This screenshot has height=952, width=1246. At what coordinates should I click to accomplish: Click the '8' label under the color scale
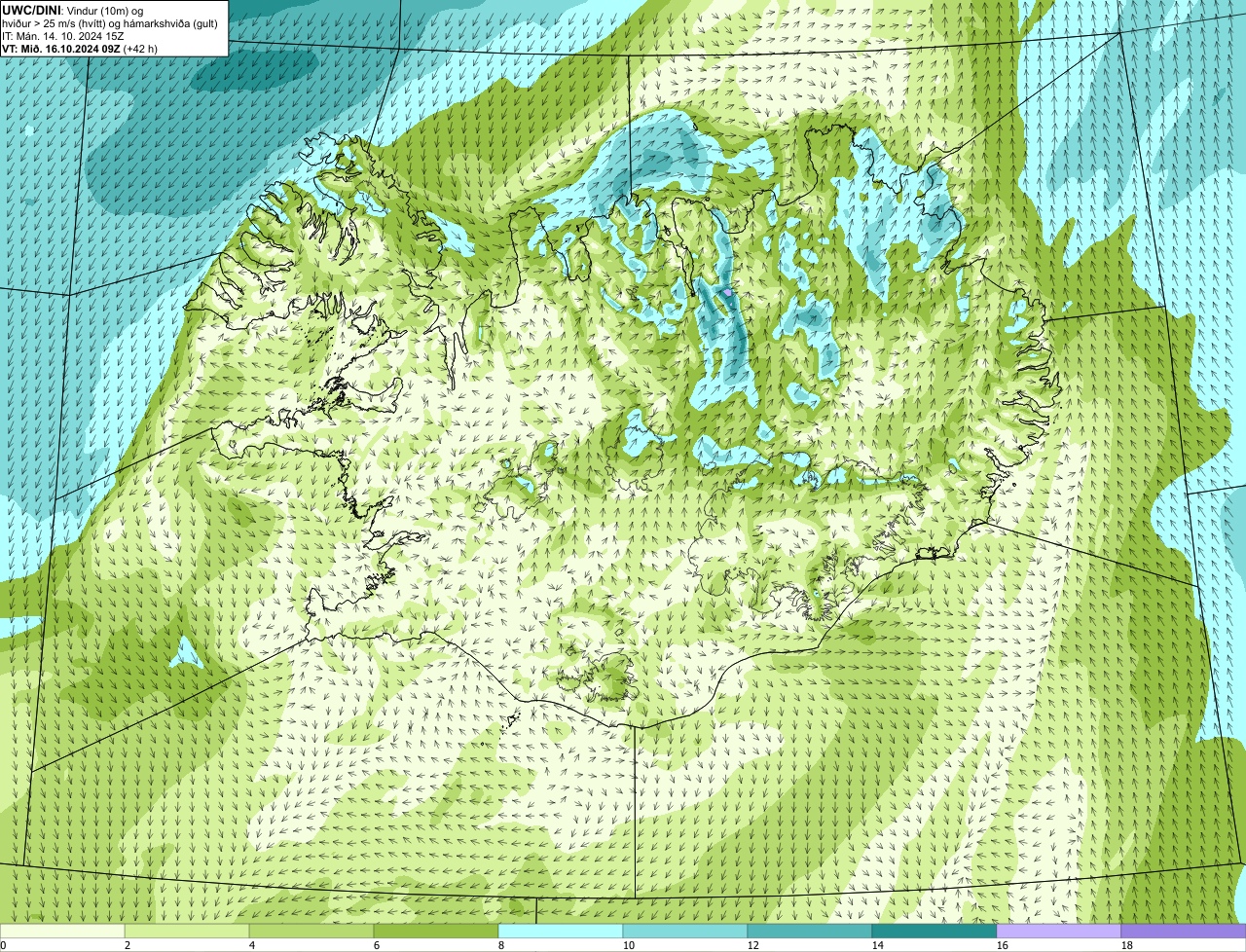(501, 945)
